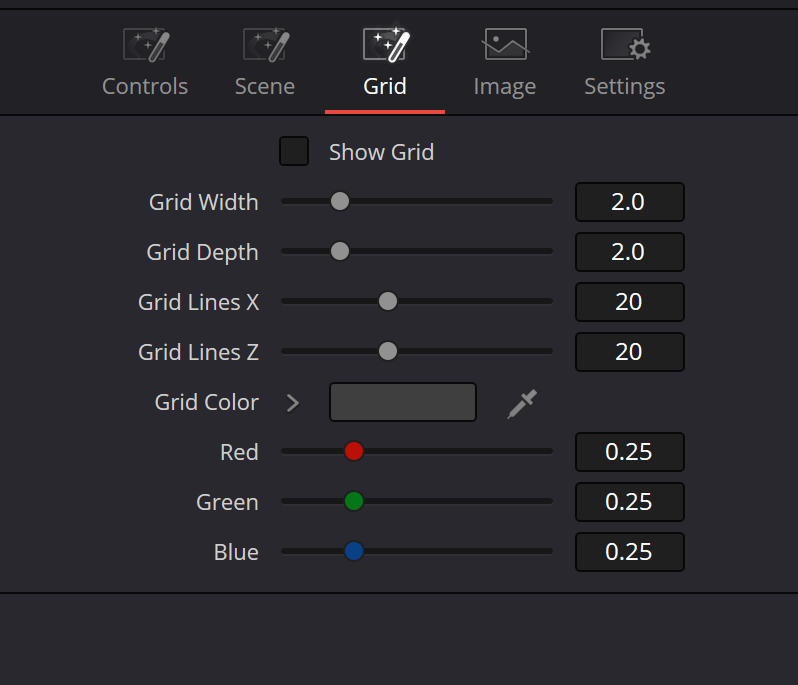Screen dimensions: 798x685
Task: Click the Grid Width slider handle
Action: pyautogui.click(x=340, y=201)
